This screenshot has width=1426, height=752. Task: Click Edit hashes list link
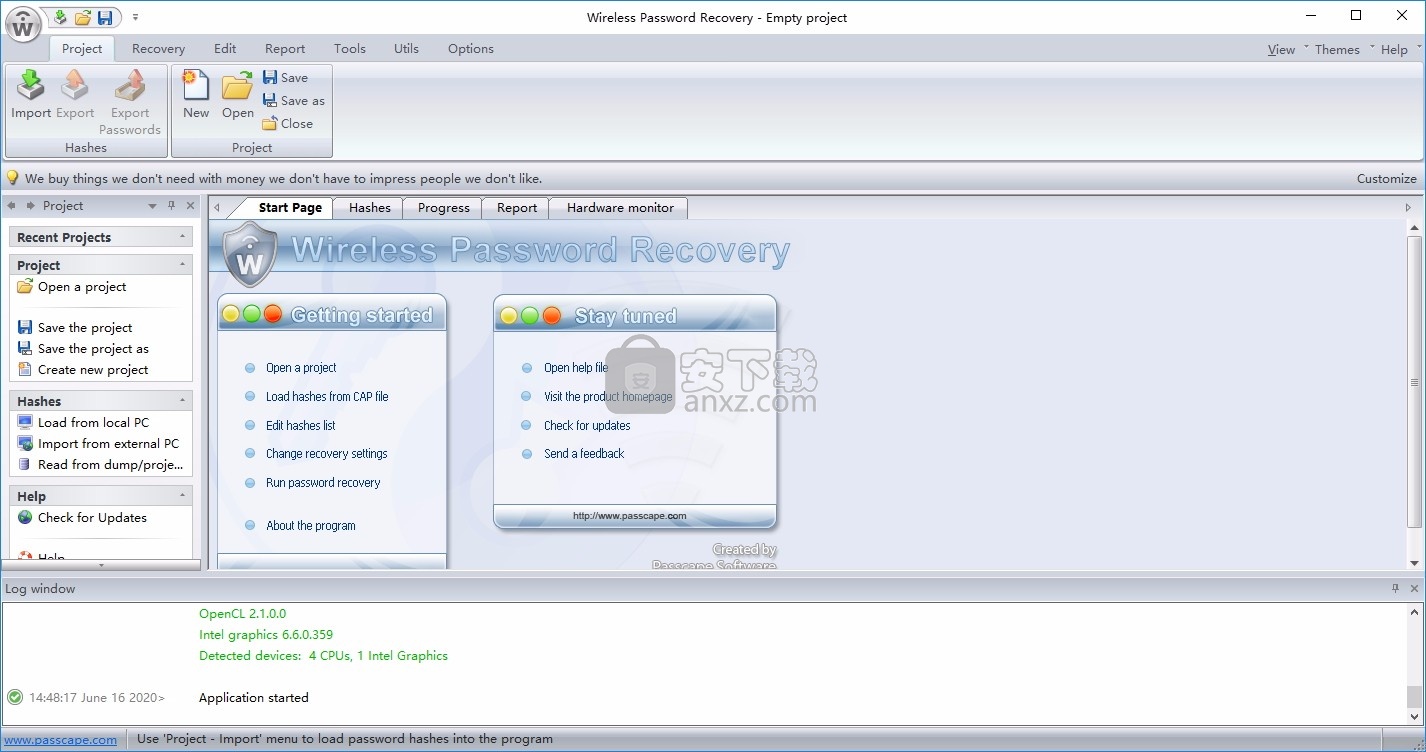pyautogui.click(x=300, y=425)
